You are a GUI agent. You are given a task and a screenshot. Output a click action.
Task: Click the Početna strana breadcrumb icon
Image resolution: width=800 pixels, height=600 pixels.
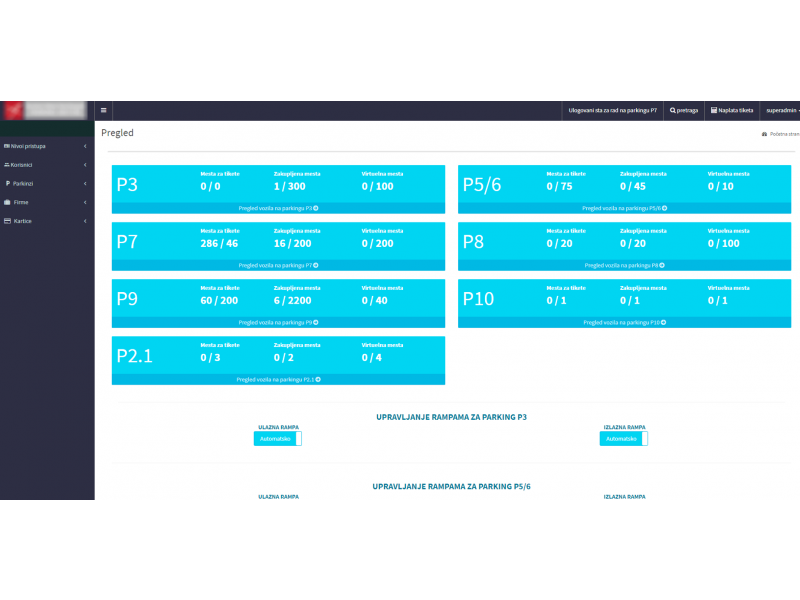click(x=764, y=134)
